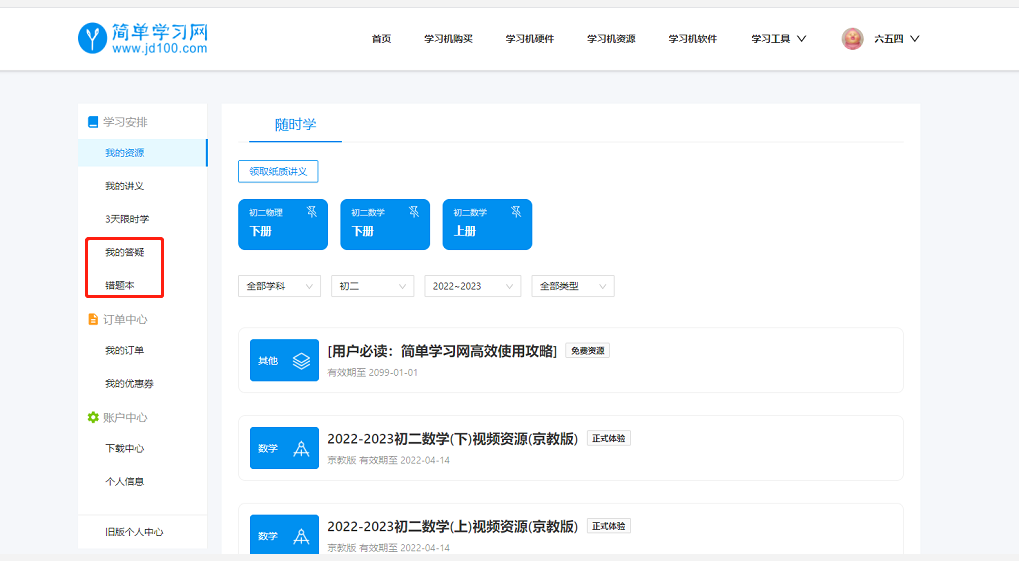
Task: Open 我的资源 in sidebar
Action: tap(142, 153)
